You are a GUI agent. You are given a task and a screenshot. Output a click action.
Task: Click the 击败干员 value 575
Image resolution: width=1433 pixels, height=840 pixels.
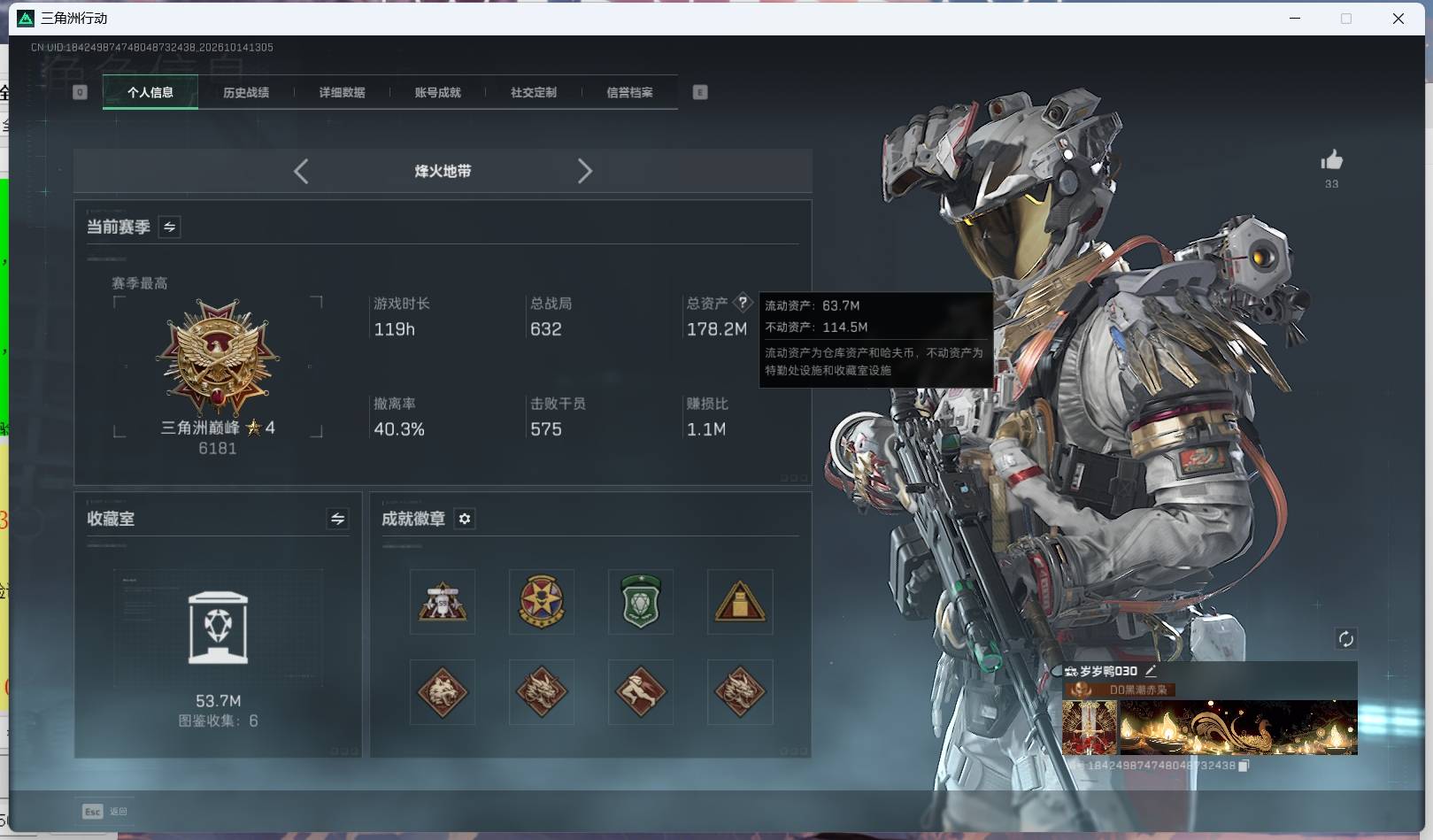tap(545, 429)
